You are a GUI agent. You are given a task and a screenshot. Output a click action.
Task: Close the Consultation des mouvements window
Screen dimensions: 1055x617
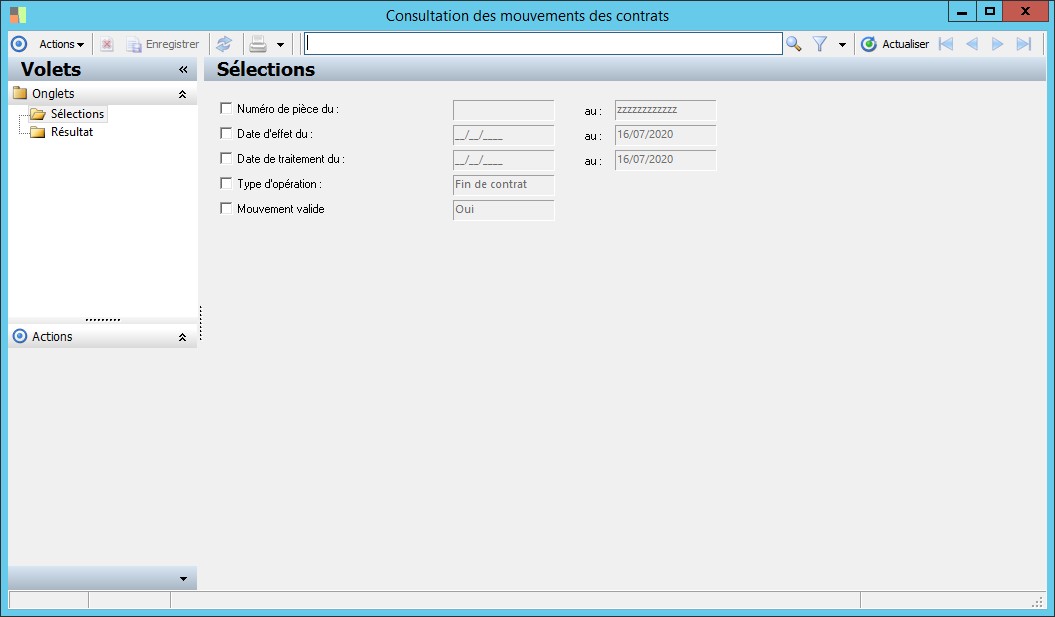[1025, 11]
